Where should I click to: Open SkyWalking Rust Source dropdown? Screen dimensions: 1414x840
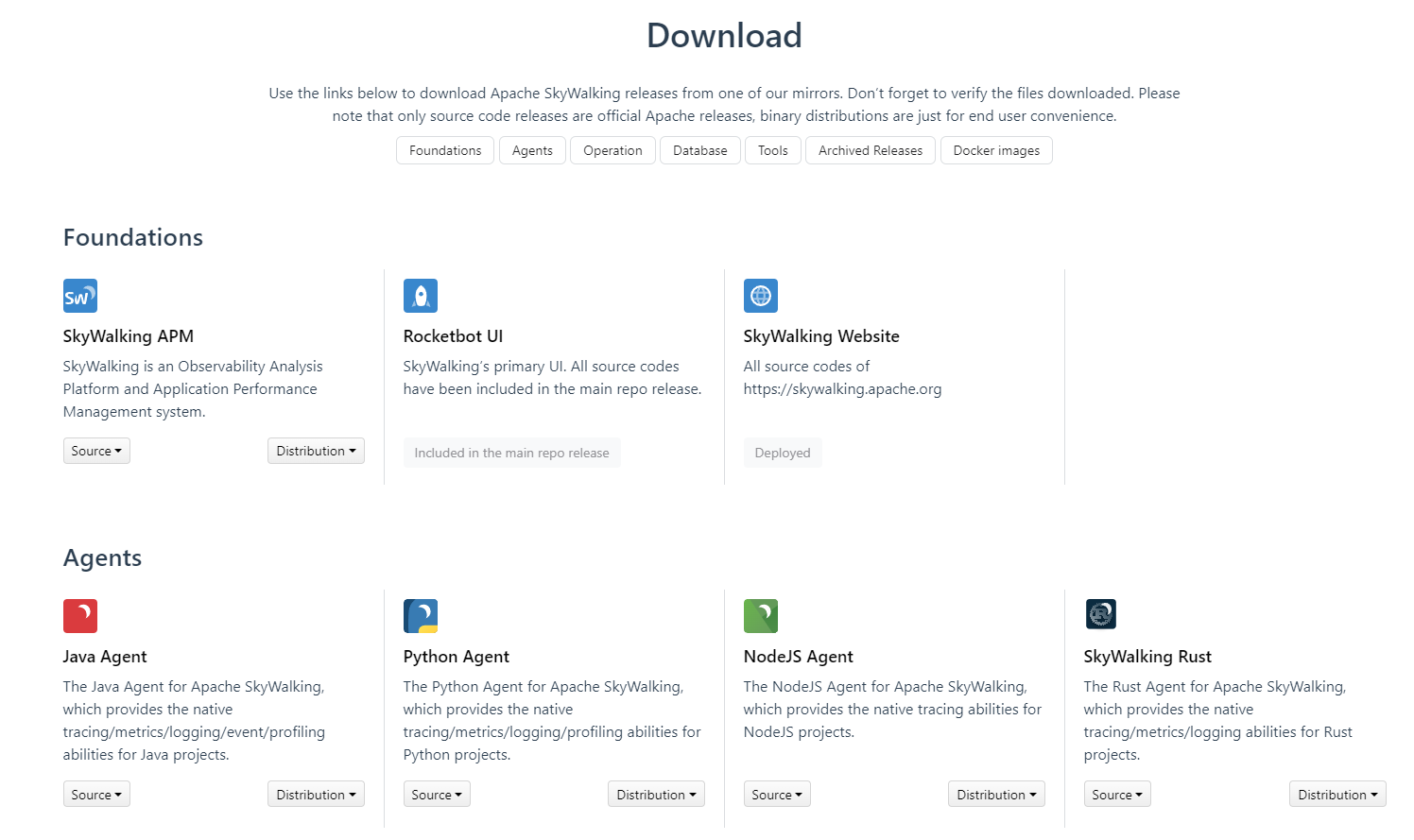coord(1117,795)
